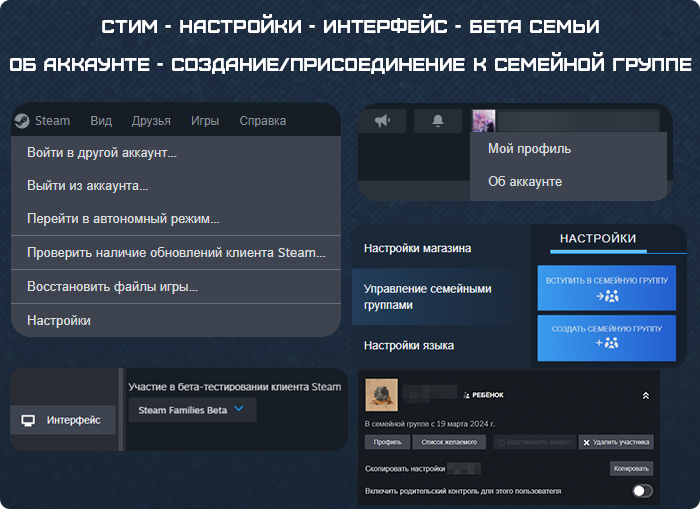Open the announcements megaphone icon
This screenshot has width=700, height=509.
pyautogui.click(x=383, y=121)
